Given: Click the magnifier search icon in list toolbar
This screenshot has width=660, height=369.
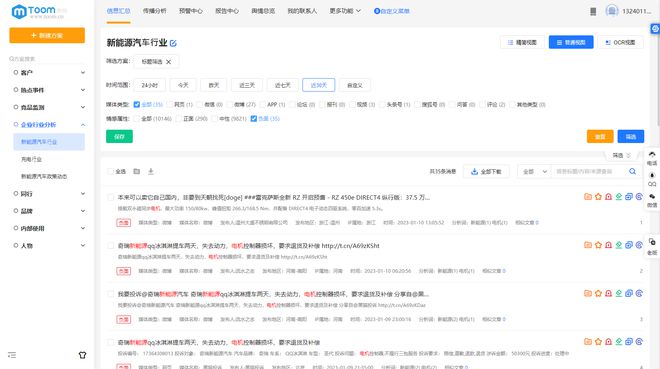Looking at the screenshot, I should pos(632,171).
